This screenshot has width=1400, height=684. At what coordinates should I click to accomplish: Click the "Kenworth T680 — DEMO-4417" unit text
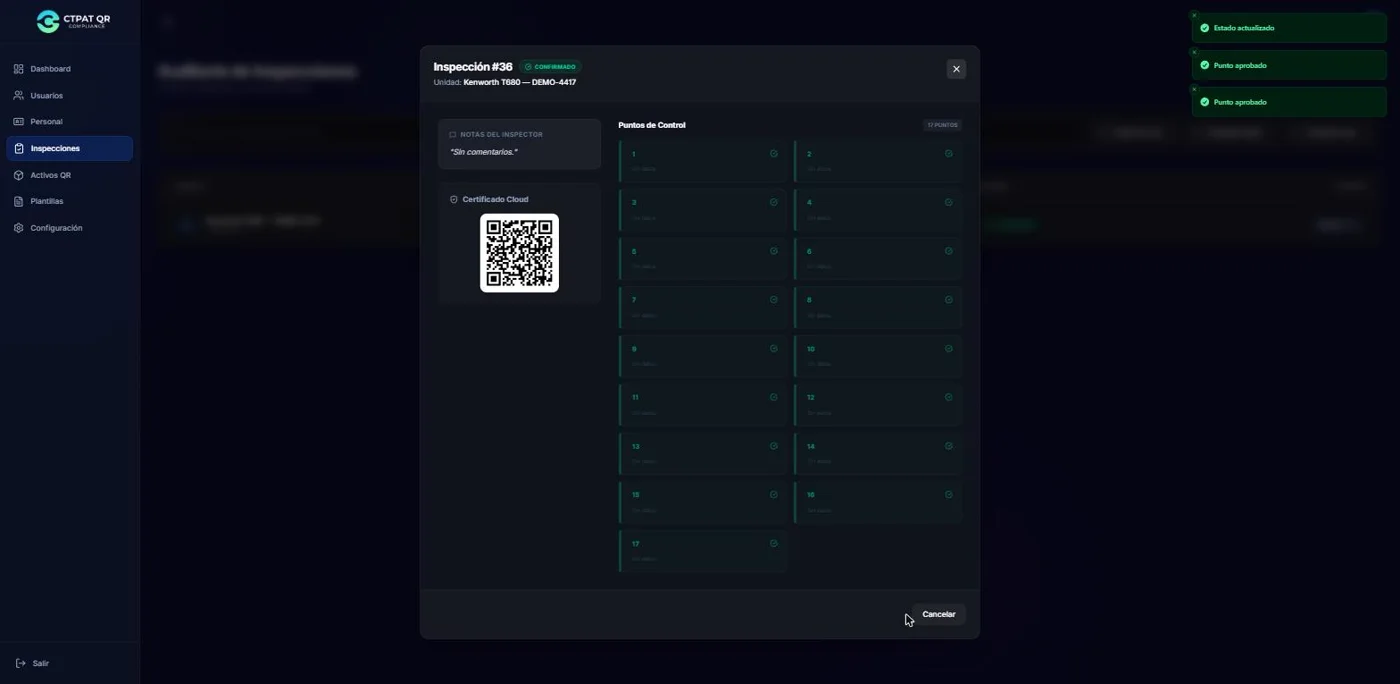tap(520, 82)
